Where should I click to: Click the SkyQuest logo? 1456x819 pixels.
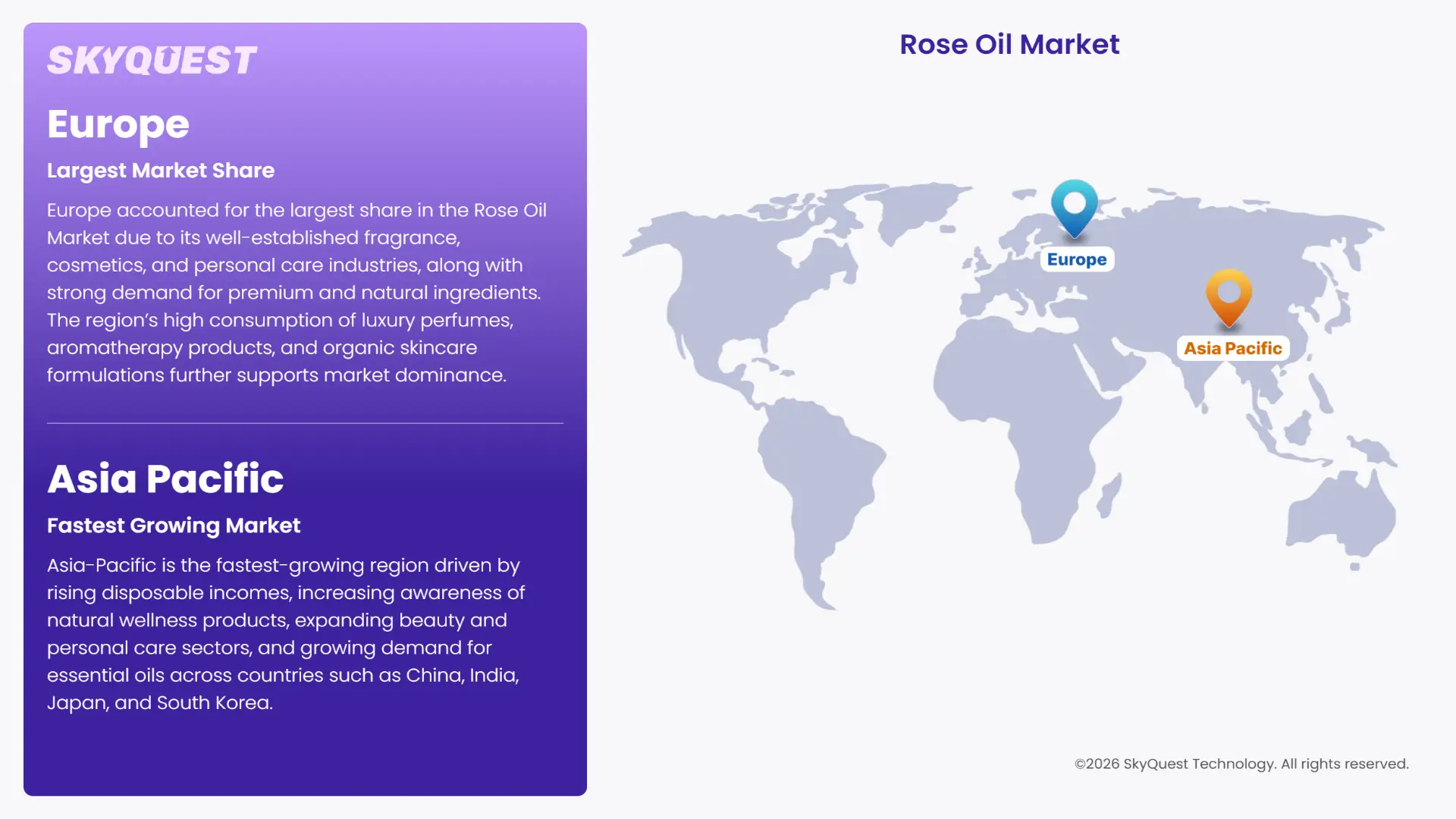[152, 61]
